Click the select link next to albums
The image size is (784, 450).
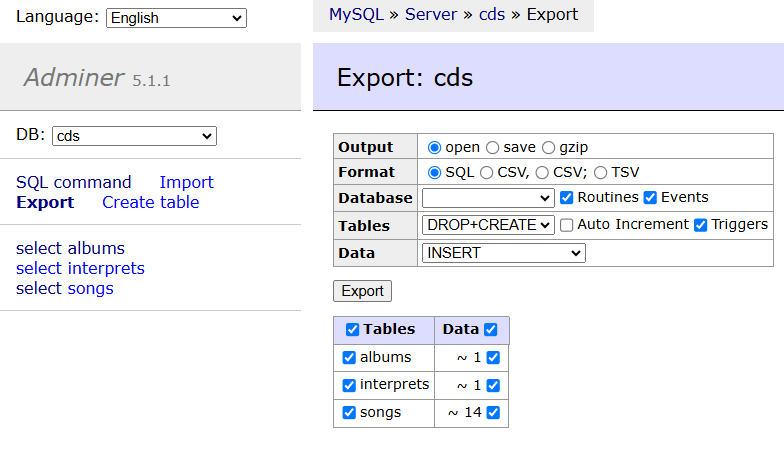click(x=38, y=248)
